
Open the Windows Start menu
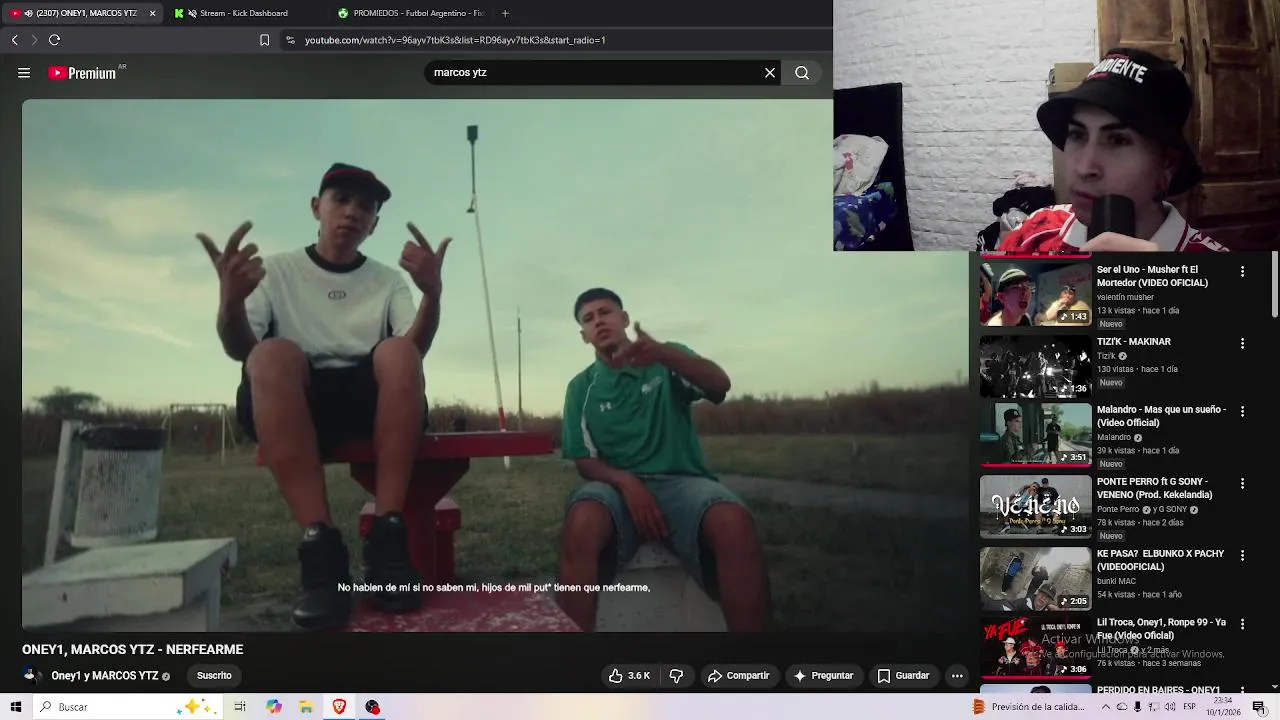[x=16, y=707]
